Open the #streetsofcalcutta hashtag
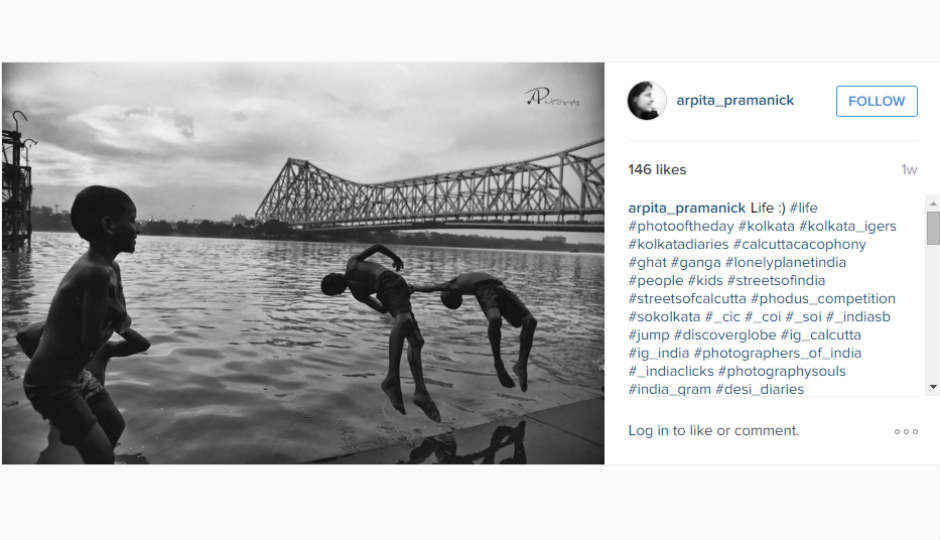The height and width of the screenshot is (540, 940). click(687, 298)
